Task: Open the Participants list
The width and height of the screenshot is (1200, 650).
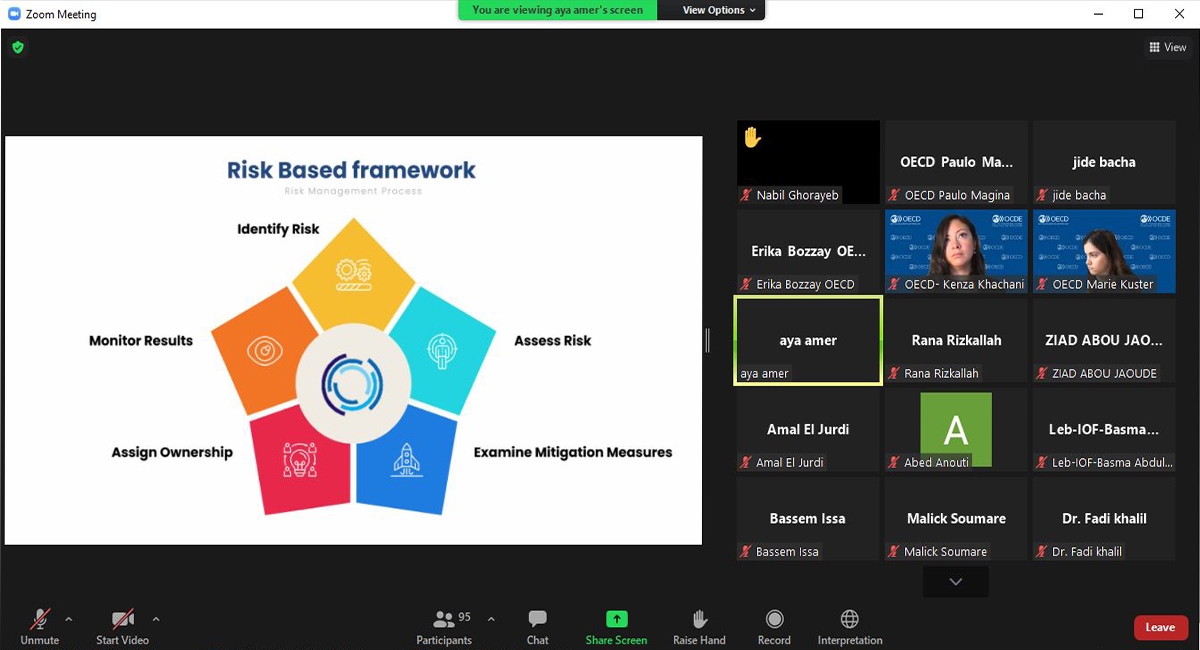Action: tap(443, 620)
